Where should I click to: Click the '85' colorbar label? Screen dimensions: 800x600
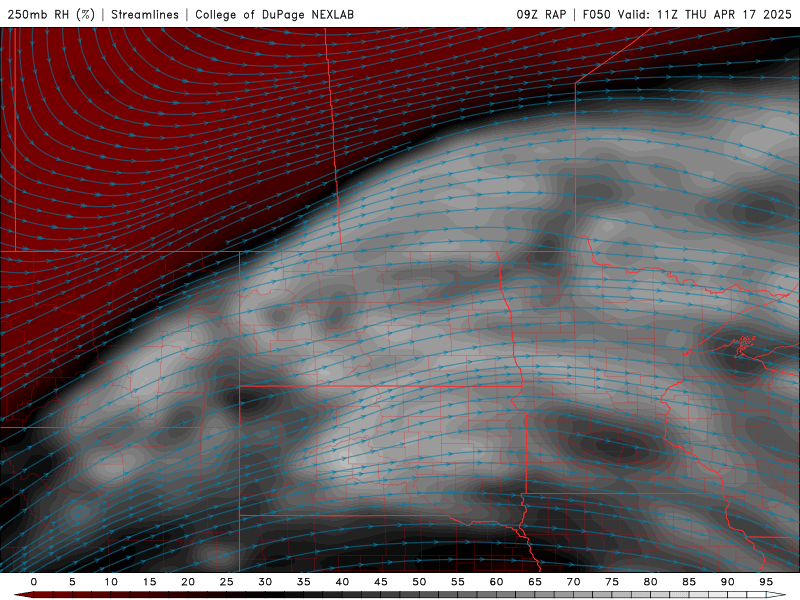click(x=689, y=582)
